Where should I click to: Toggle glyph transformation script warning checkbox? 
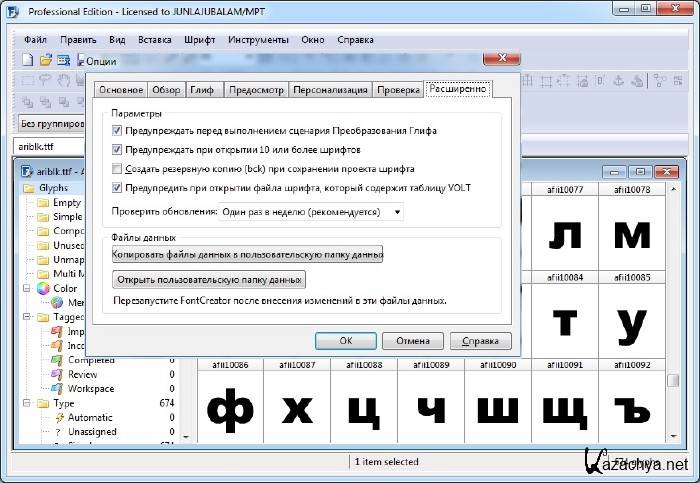[x=118, y=131]
